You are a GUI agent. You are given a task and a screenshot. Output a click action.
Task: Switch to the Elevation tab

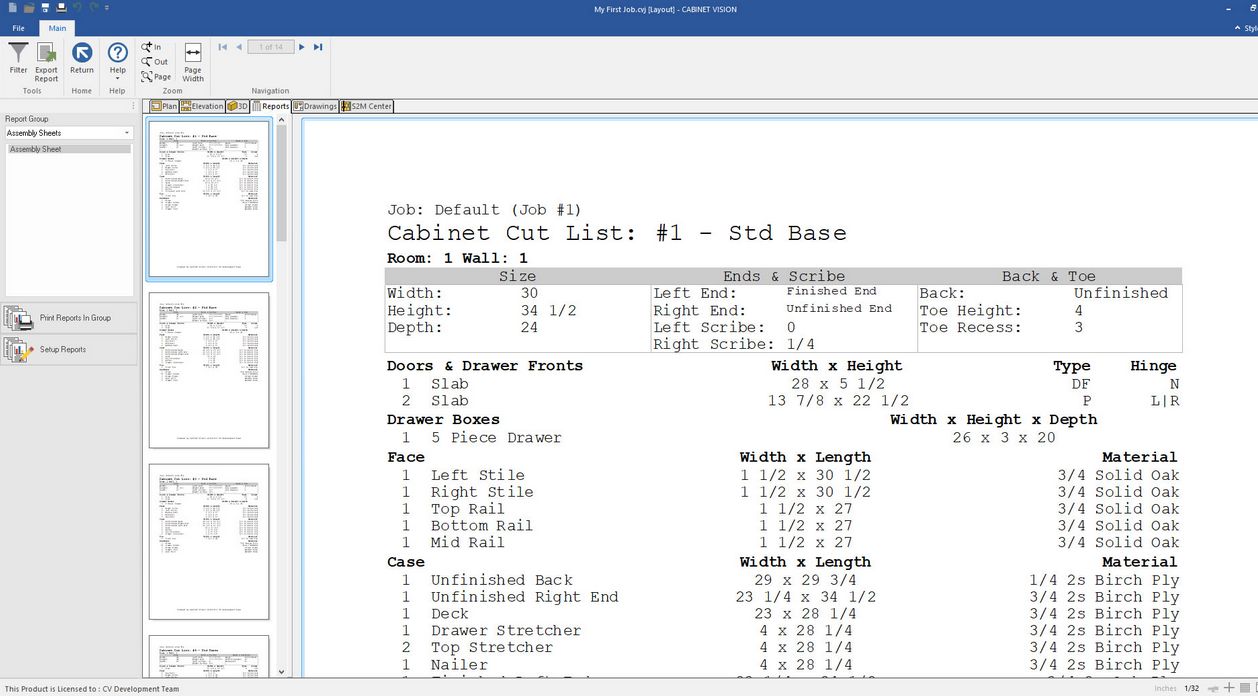[x=202, y=106]
